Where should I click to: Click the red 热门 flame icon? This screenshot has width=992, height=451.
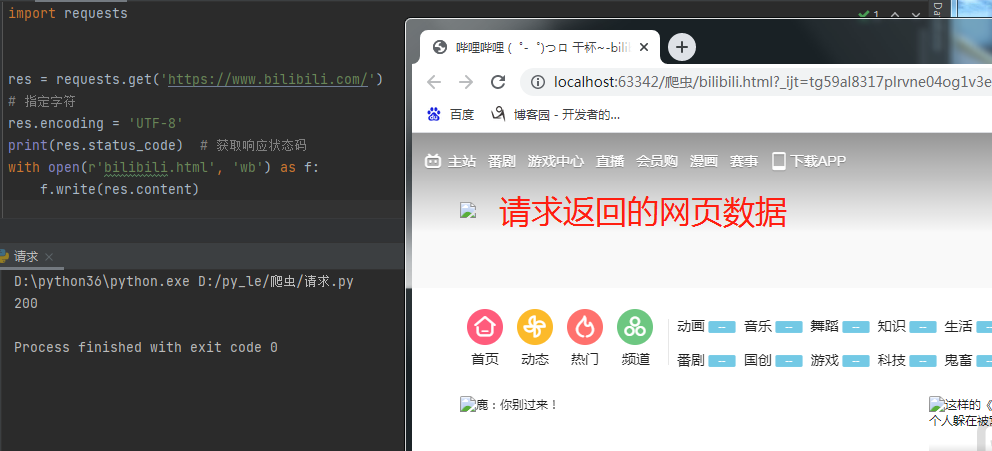pos(585,327)
